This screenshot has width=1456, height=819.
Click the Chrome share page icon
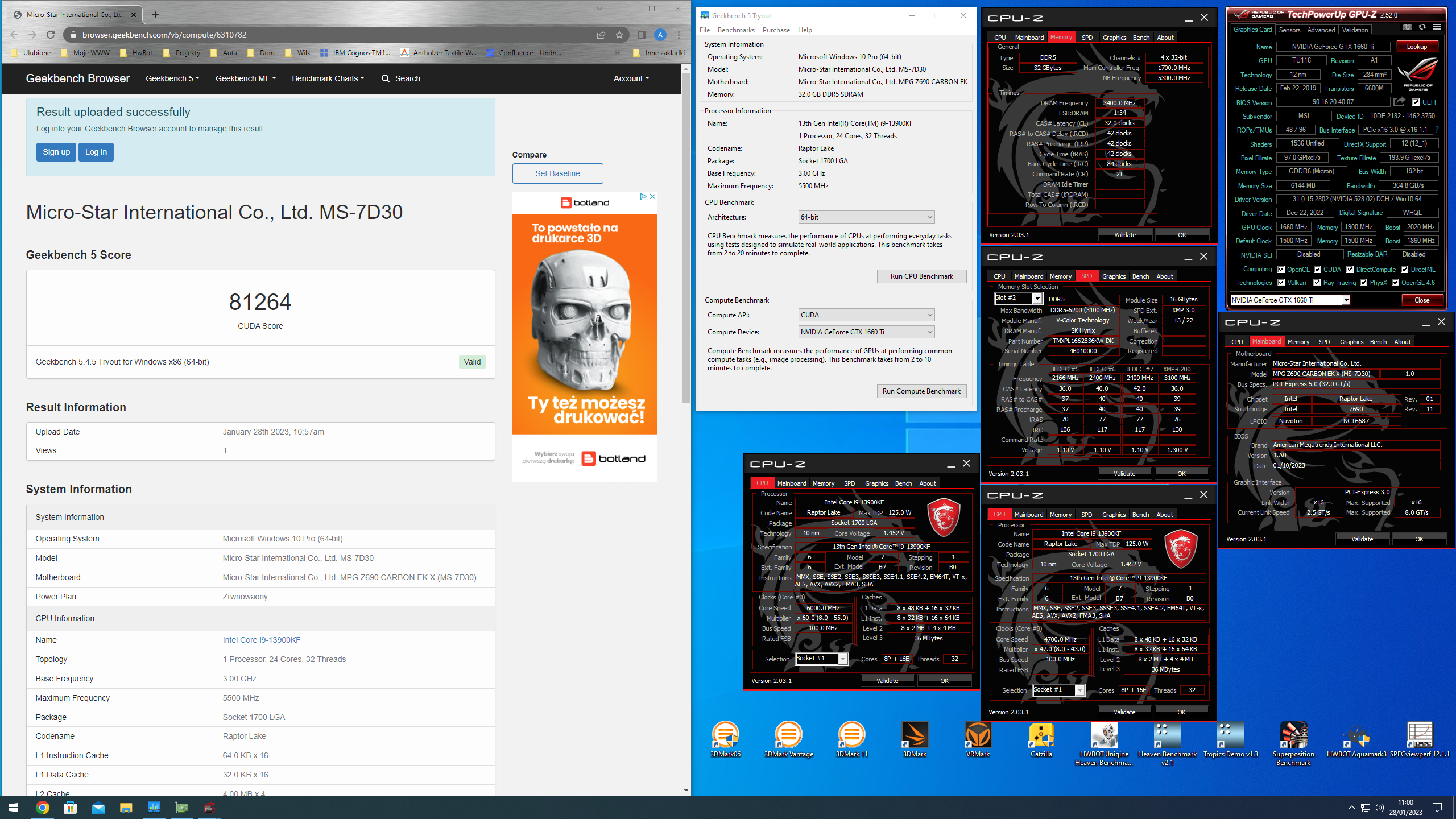(601, 35)
